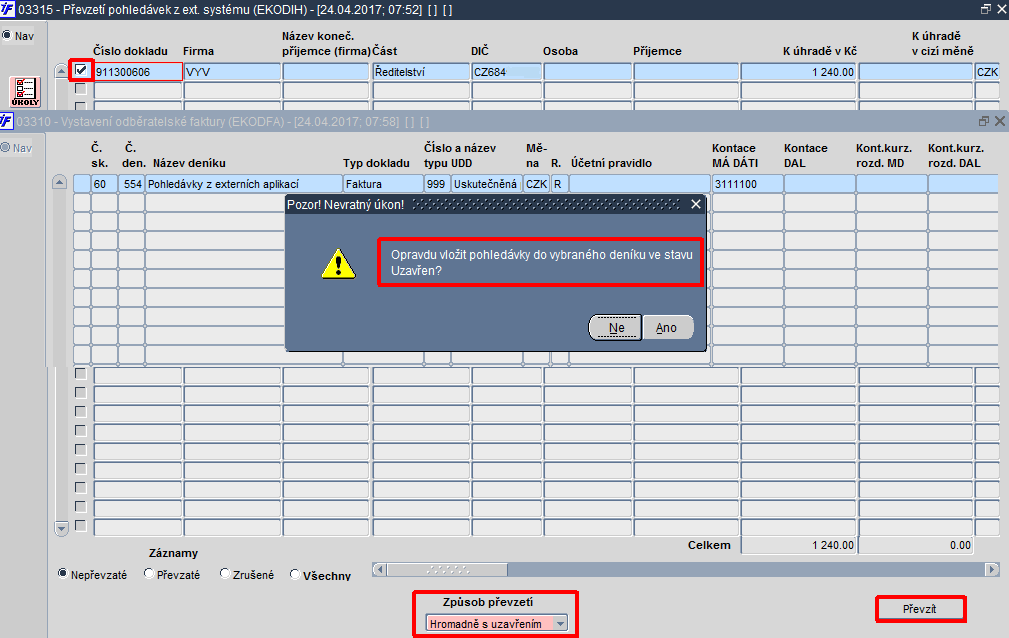Click the horizontal scrollbar thumb
1009x638 pixels.
(447, 570)
